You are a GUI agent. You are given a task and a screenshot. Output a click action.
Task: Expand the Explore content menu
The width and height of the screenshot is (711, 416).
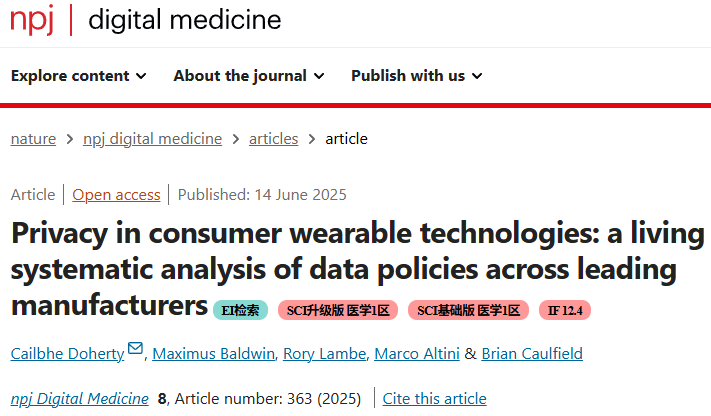(78, 76)
